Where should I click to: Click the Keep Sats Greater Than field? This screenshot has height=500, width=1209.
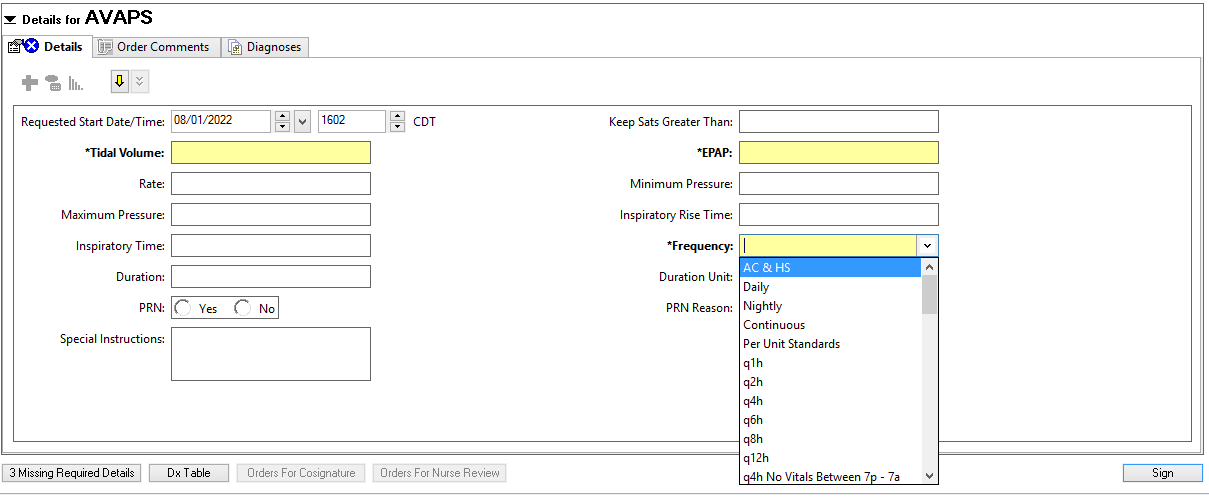tap(839, 121)
